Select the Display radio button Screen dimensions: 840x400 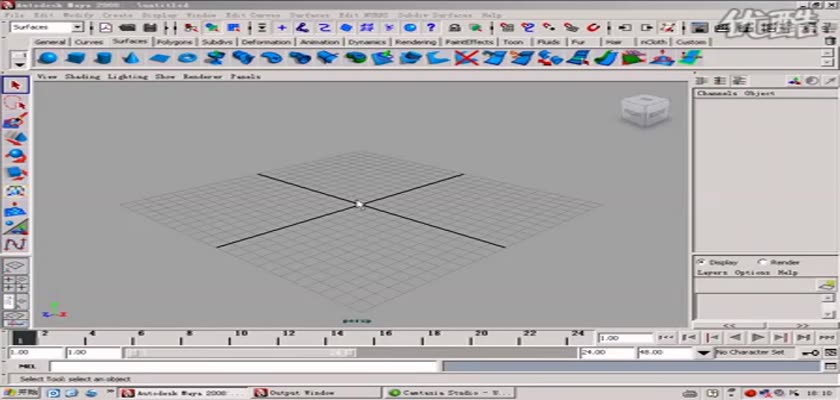pyautogui.click(x=700, y=262)
